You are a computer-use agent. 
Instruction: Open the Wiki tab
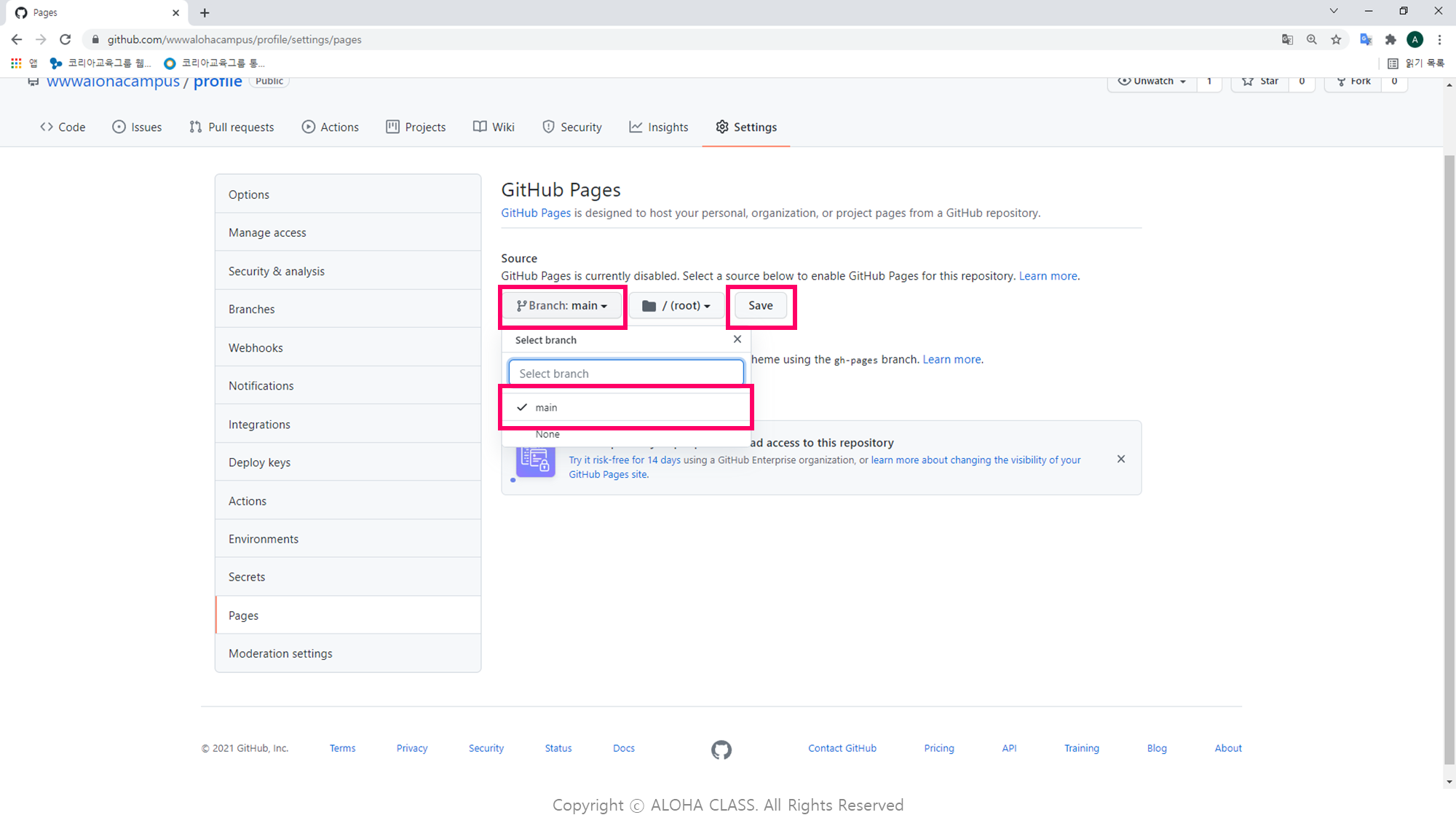pyautogui.click(x=494, y=127)
